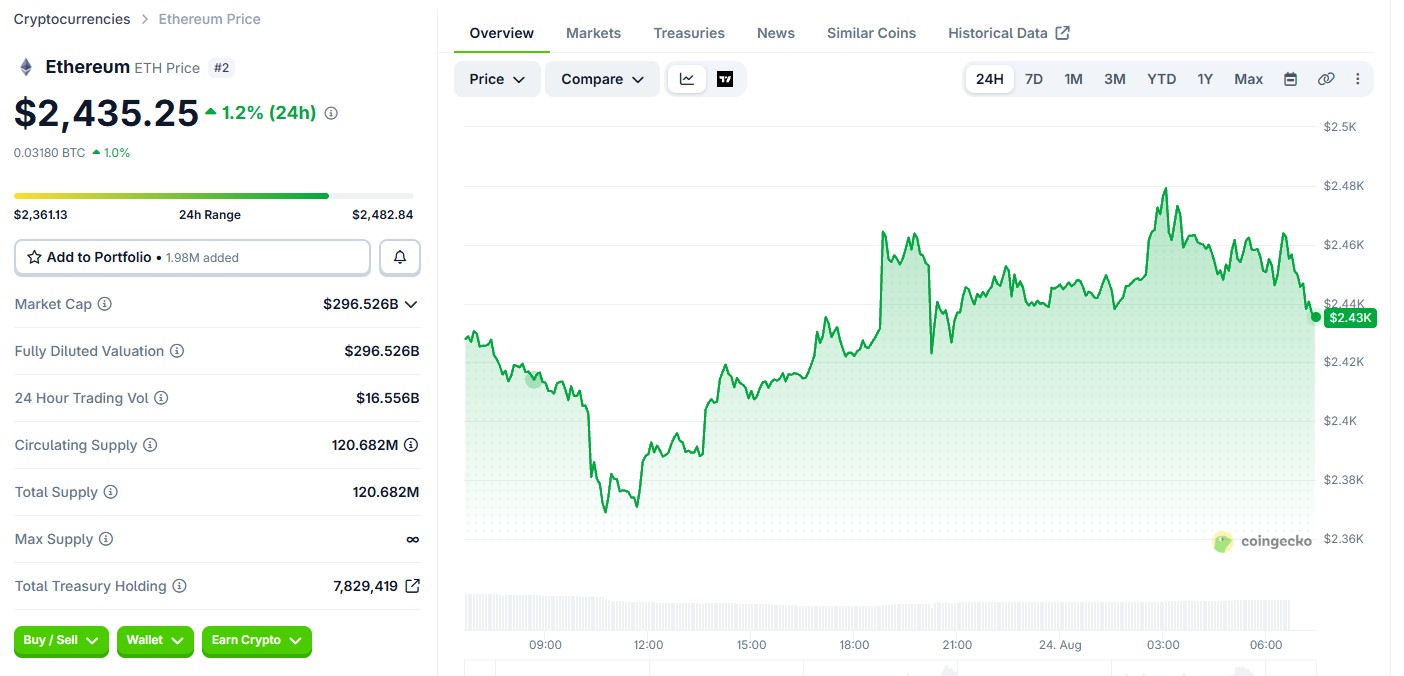Viewport: 1404px width, 676px height.
Task: Show Fully Diluted Valuation info icon
Action: click(177, 351)
